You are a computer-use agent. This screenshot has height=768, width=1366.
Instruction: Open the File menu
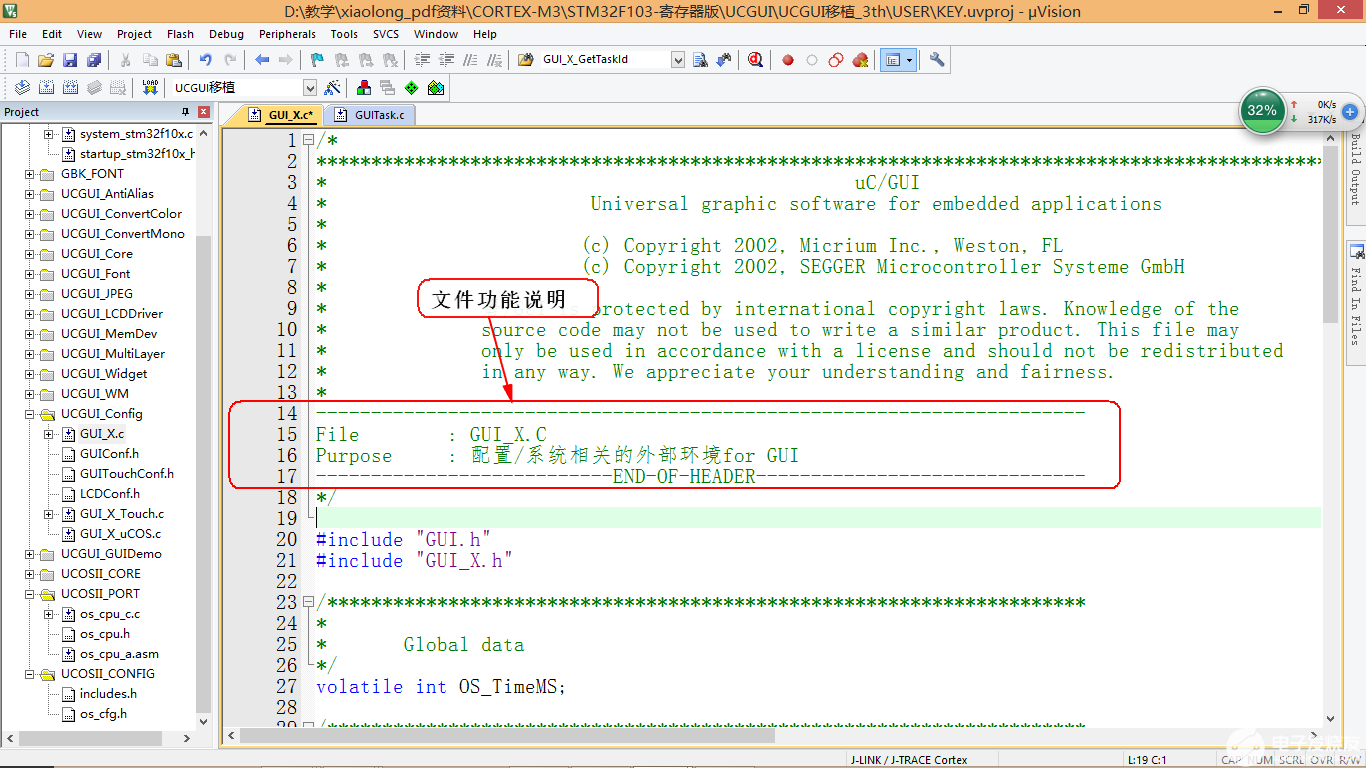[18, 34]
